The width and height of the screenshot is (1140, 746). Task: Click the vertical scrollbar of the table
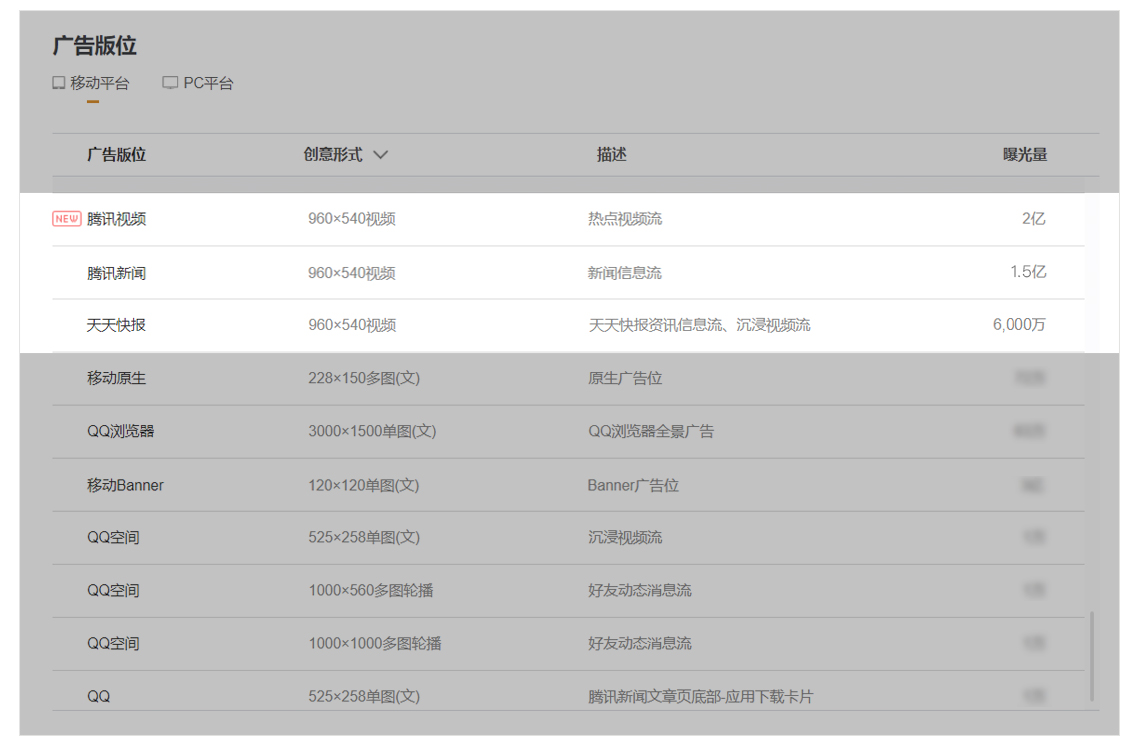click(1091, 656)
